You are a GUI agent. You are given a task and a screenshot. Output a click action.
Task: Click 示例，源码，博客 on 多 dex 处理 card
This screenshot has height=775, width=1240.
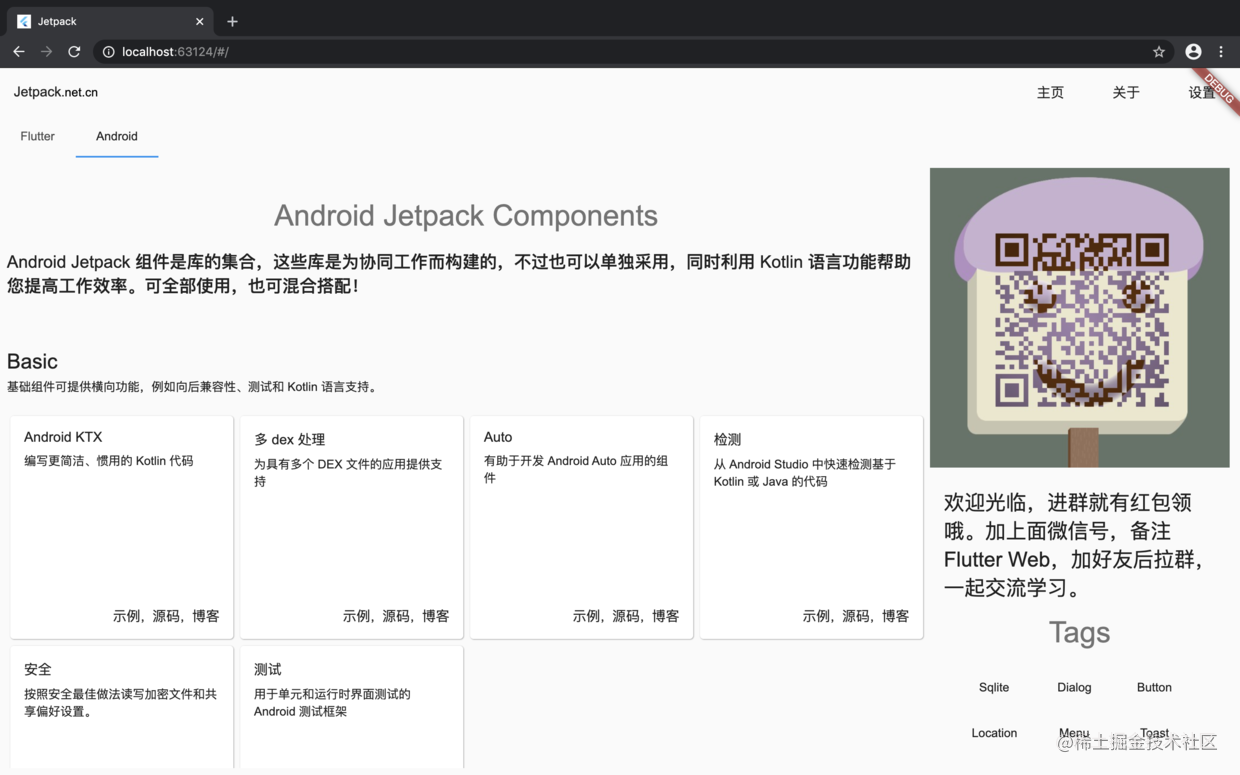pyautogui.click(x=396, y=616)
